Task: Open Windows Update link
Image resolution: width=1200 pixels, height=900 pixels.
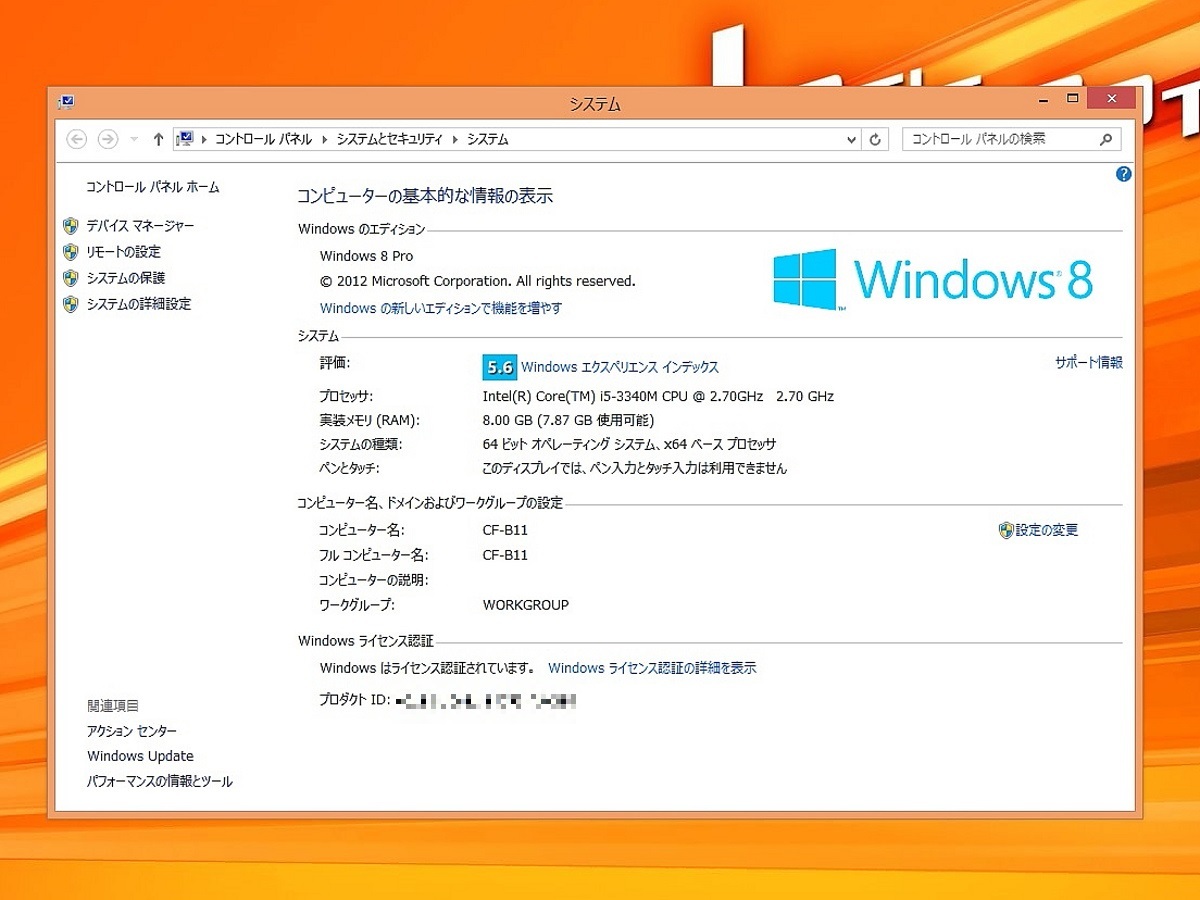Action: 140,757
